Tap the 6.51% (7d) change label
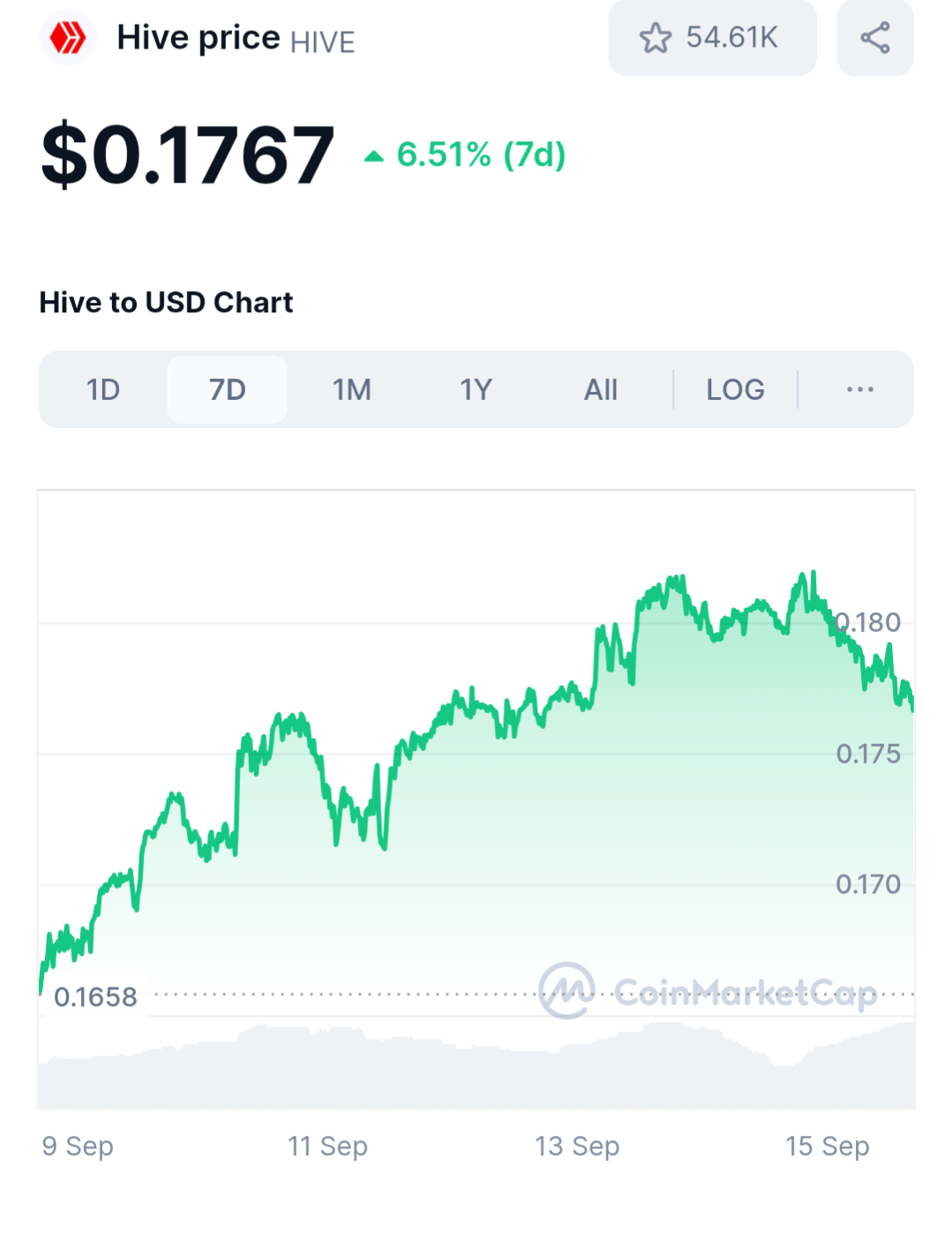Viewport: 952px width, 1255px height. pos(481,154)
